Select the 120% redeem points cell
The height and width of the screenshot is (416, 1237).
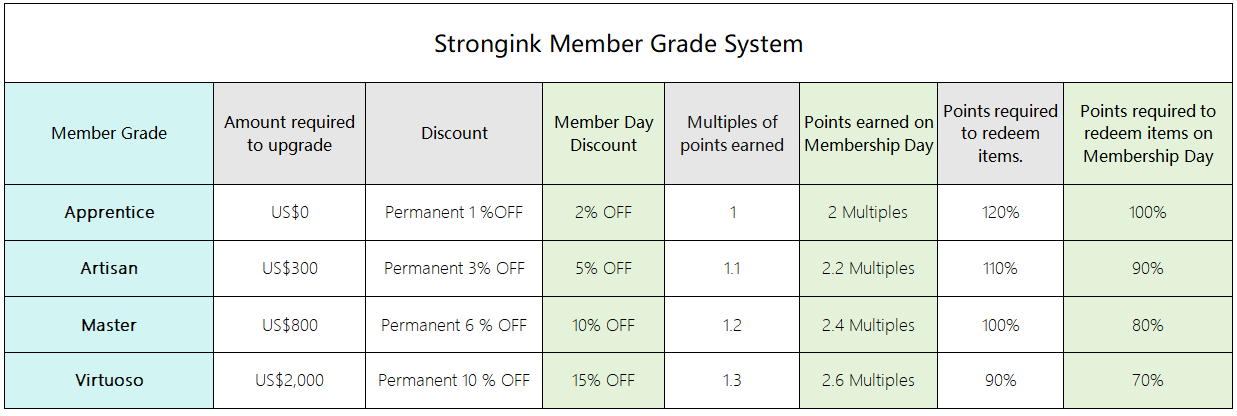[1000, 212]
